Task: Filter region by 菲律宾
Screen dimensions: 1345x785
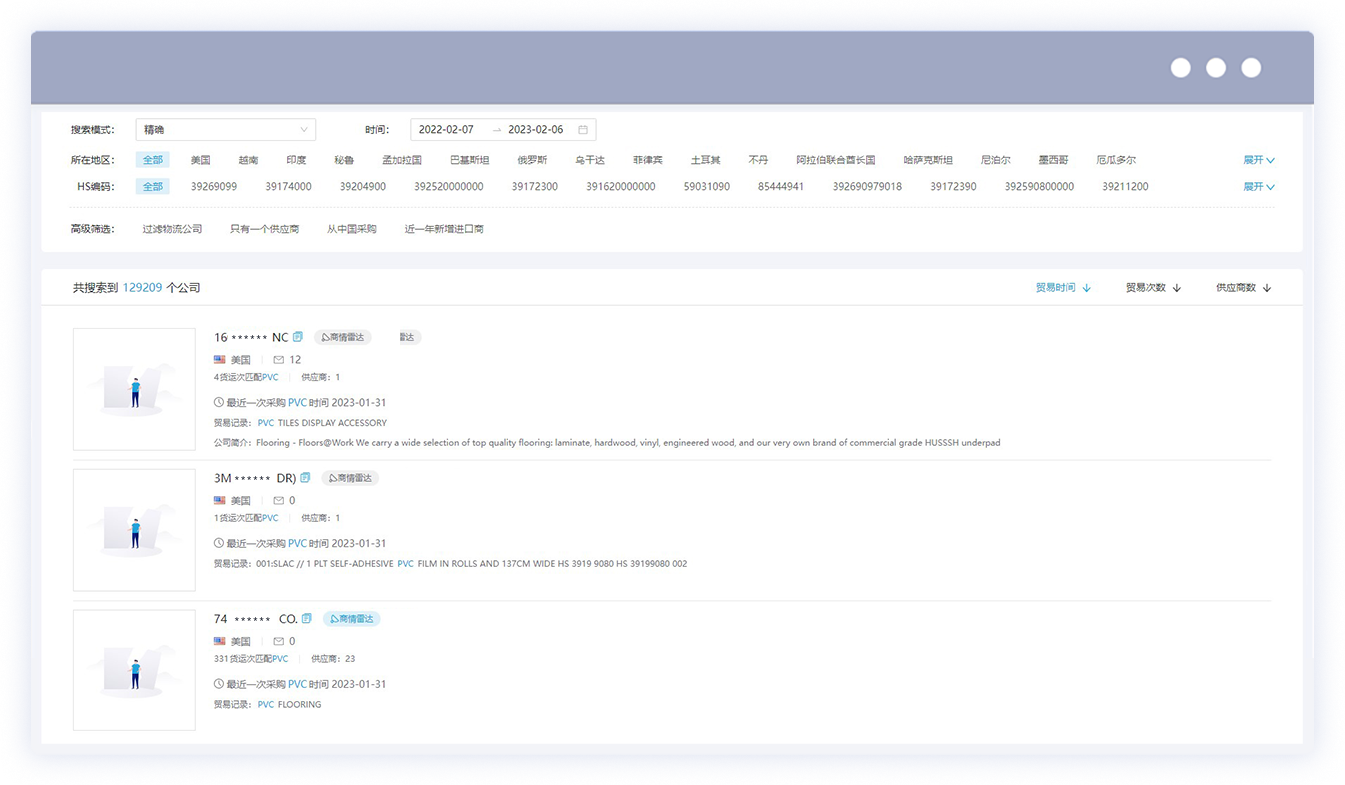Action: [x=648, y=159]
